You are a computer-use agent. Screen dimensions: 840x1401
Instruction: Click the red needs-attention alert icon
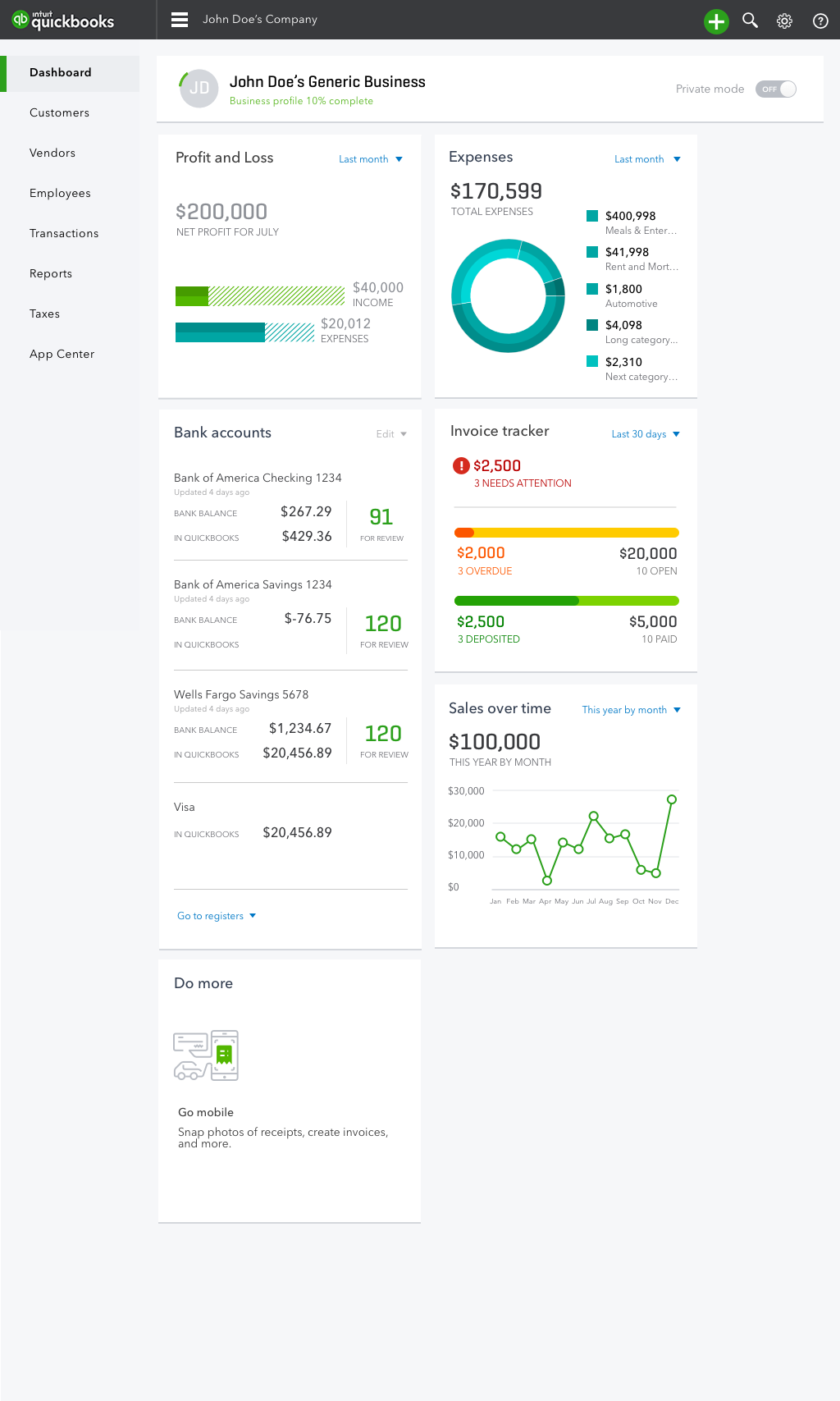click(461, 465)
